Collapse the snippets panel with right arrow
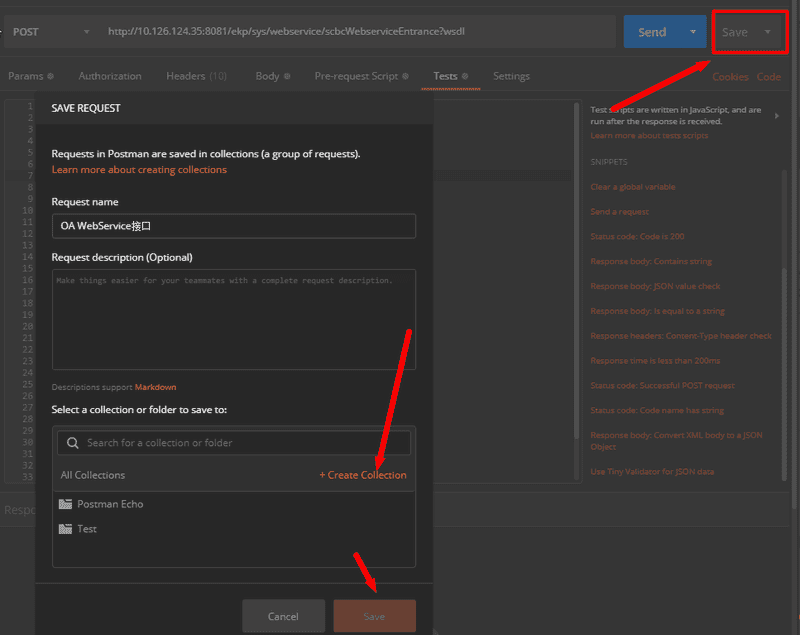800x635 pixels. (x=778, y=116)
